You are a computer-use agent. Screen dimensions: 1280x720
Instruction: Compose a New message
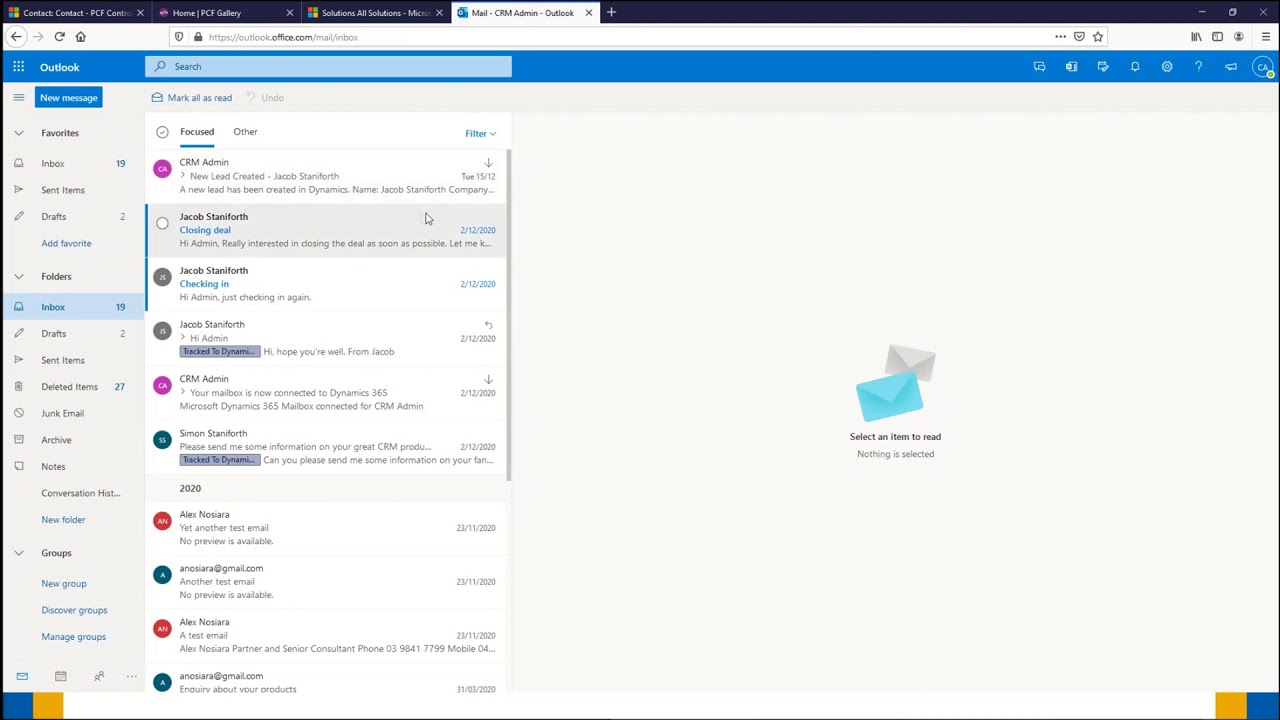coord(69,98)
